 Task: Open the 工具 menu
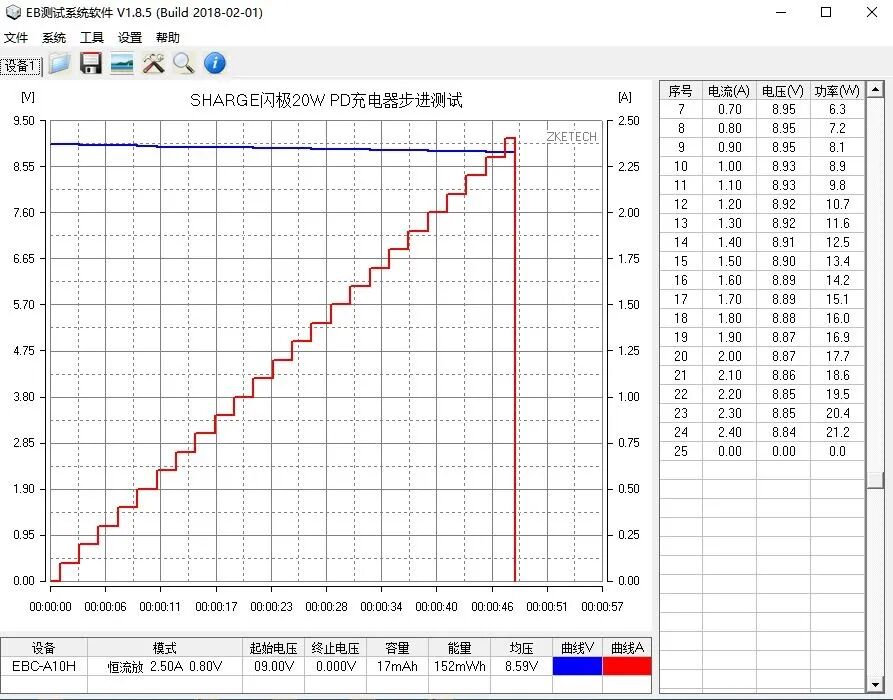click(92, 38)
